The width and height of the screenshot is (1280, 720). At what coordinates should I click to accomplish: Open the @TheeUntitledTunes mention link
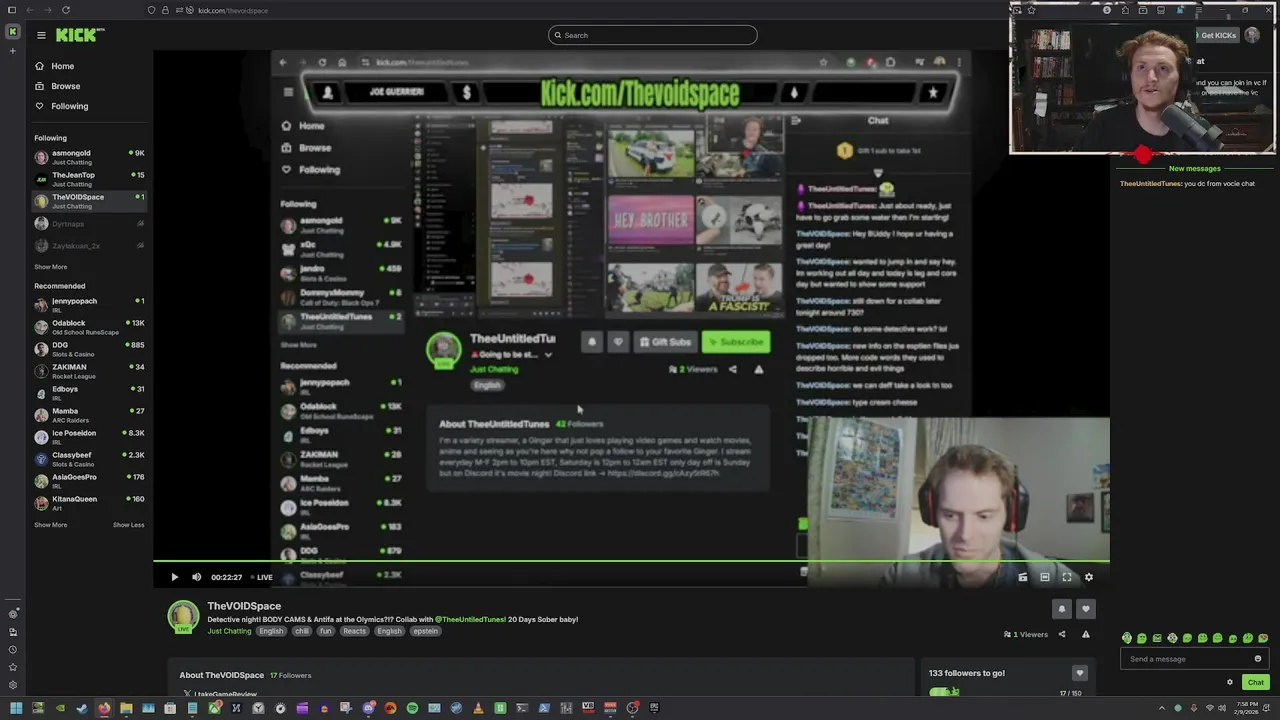(x=470, y=620)
